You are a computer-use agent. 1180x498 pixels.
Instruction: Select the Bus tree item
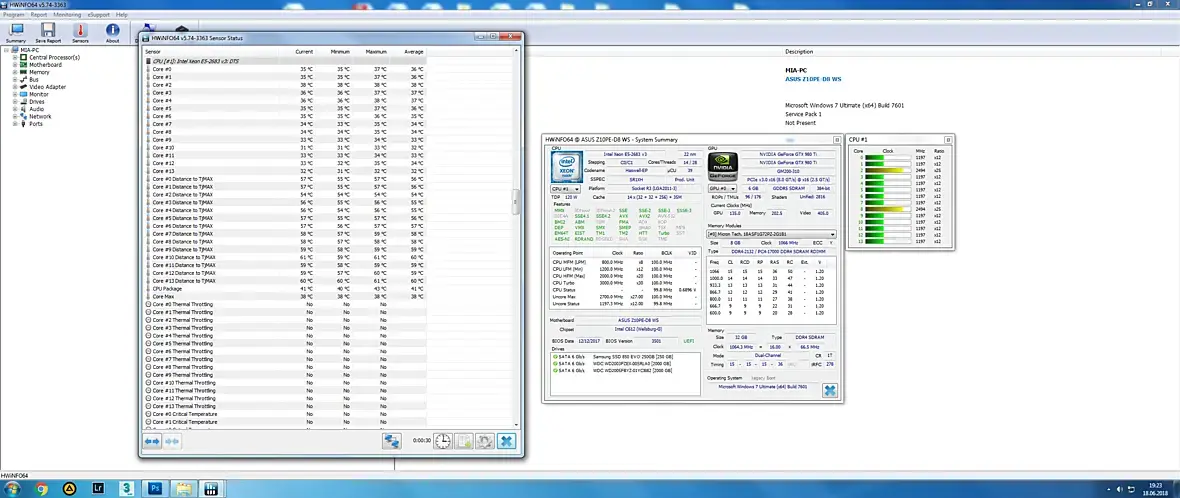click(x=34, y=79)
